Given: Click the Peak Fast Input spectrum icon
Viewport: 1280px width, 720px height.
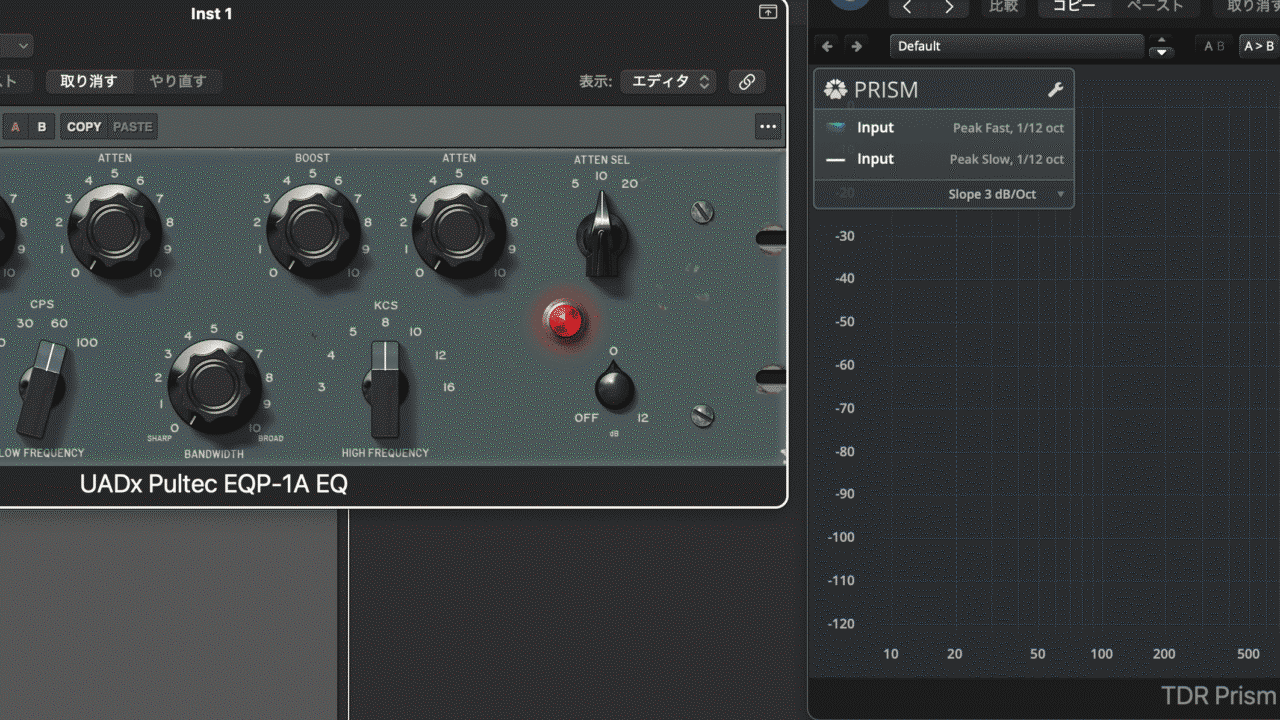Looking at the screenshot, I should [x=836, y=128].
